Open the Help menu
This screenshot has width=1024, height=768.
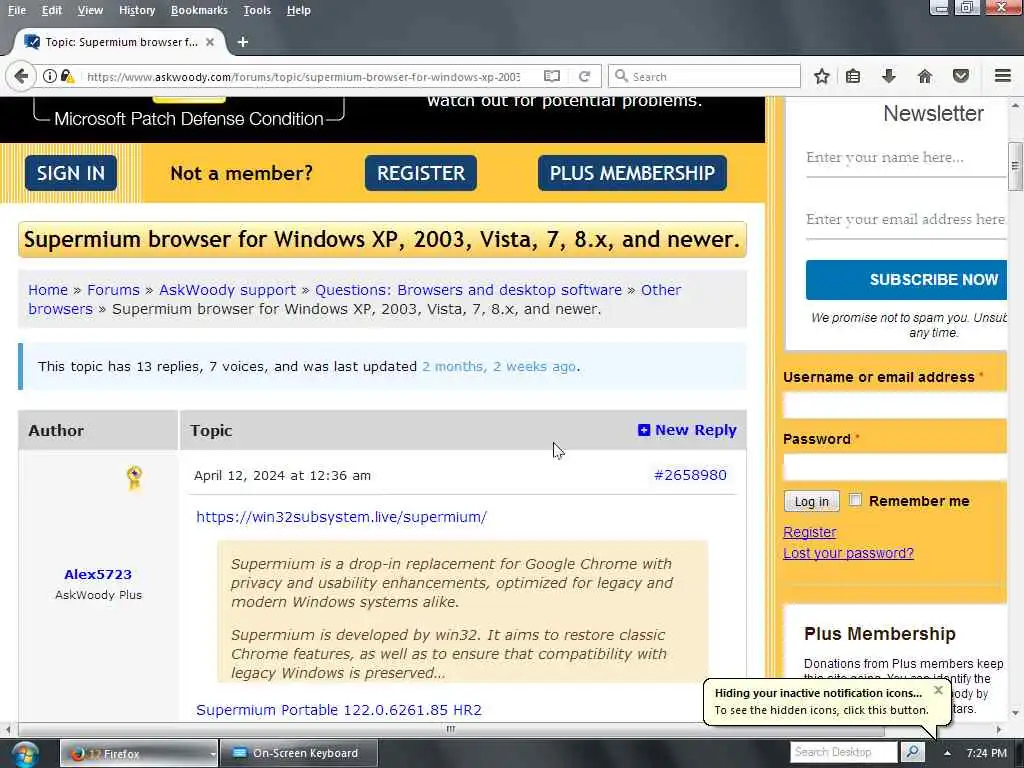click(x=298, y=10)
